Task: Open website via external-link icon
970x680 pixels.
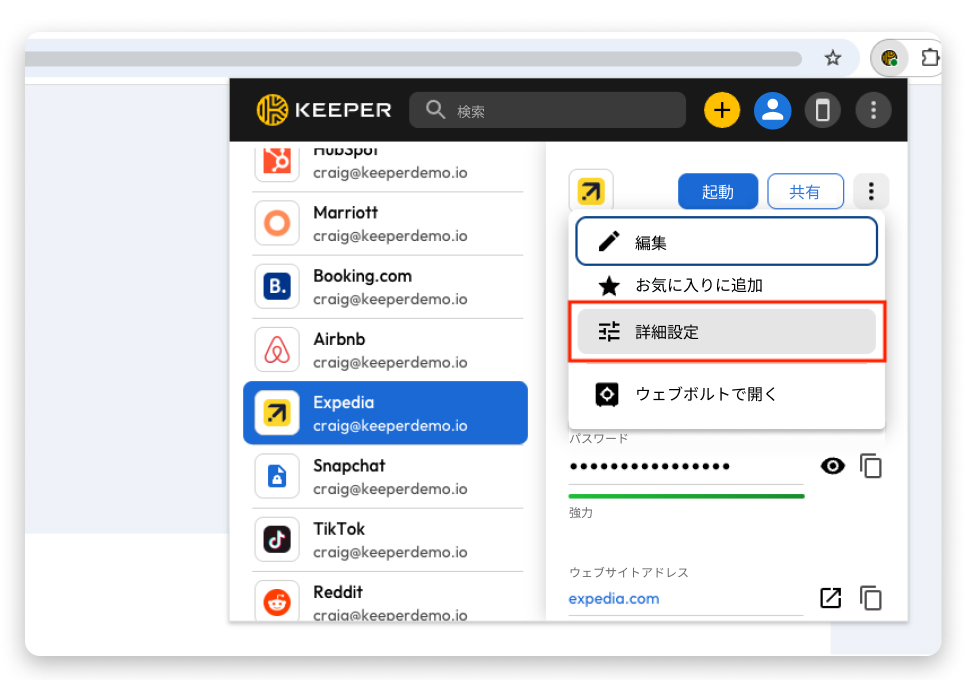Action: (x=830, y=598)
